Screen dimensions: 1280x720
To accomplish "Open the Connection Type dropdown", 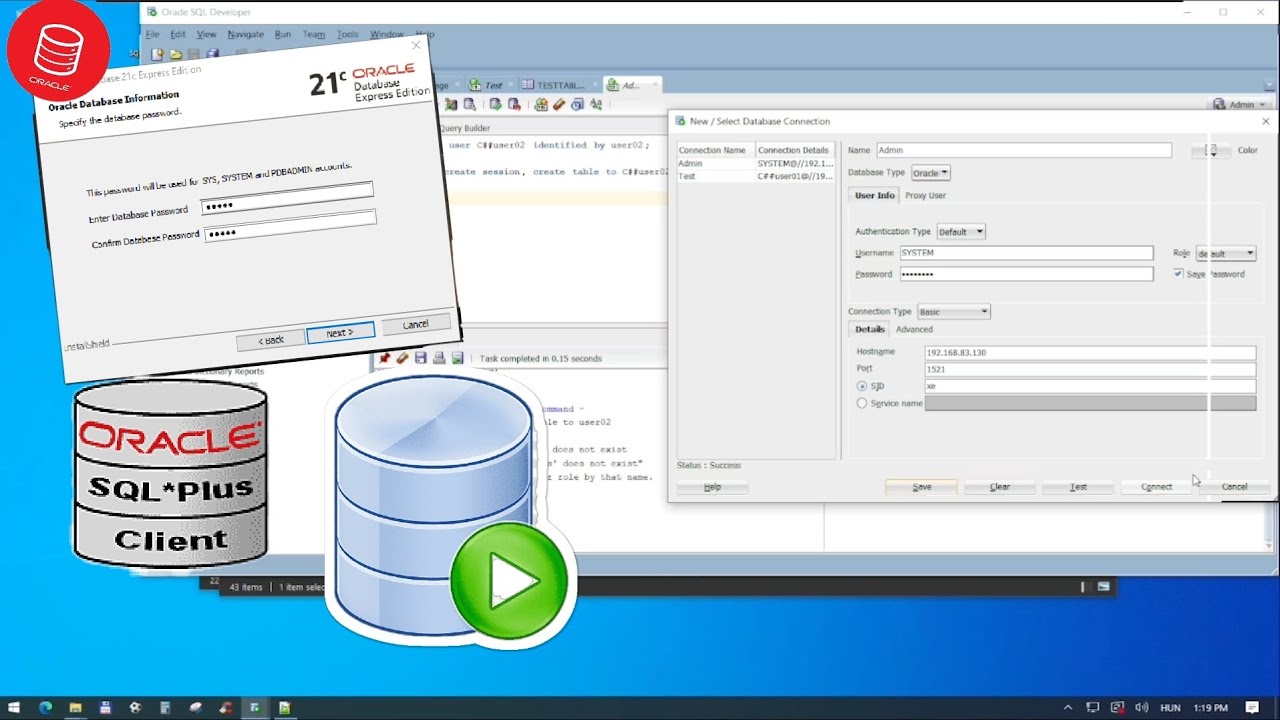I will click(x=954, y=312).
